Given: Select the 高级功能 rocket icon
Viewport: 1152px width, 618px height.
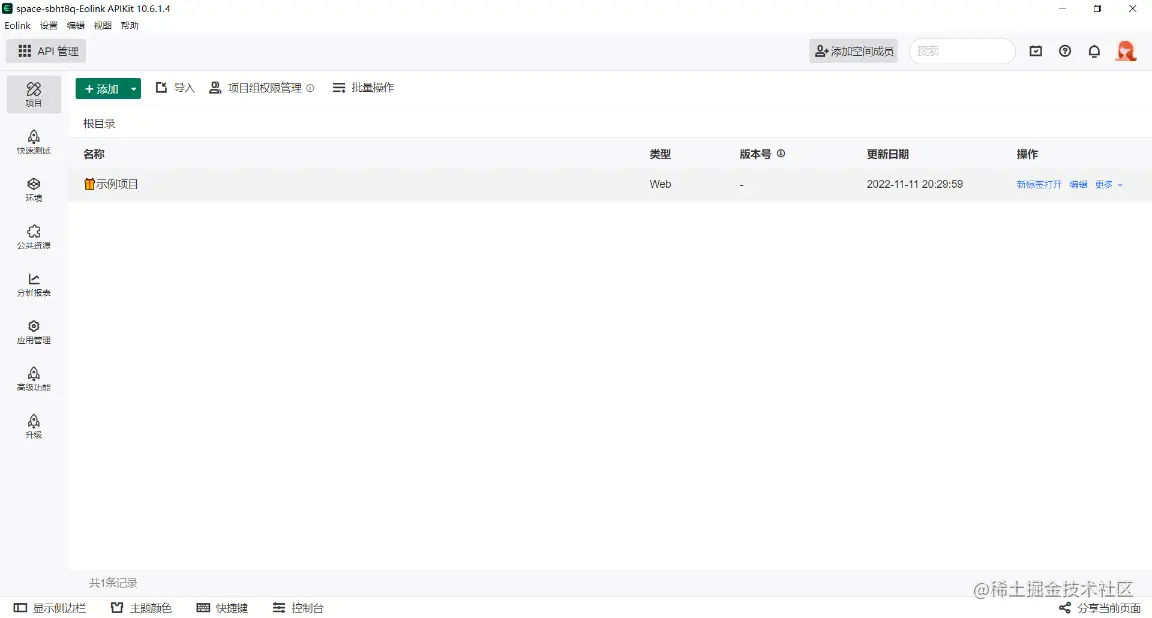Looking at the screenshot, I should coord(33,380).
